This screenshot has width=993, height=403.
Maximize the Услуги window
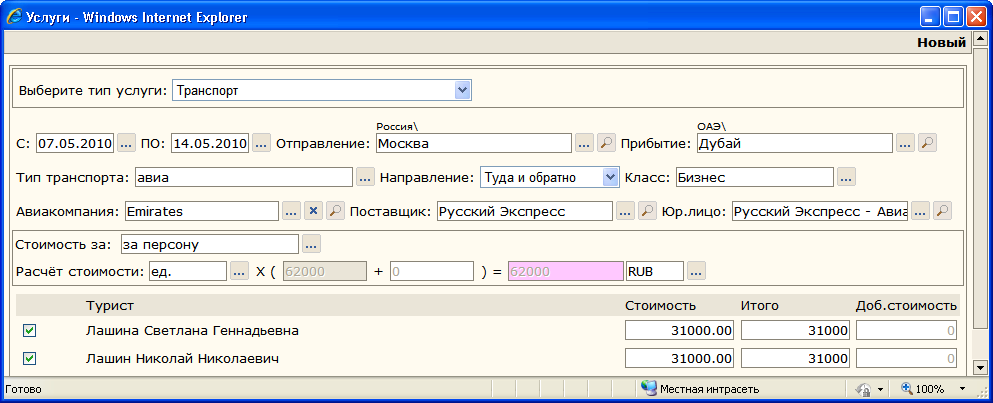953,17
